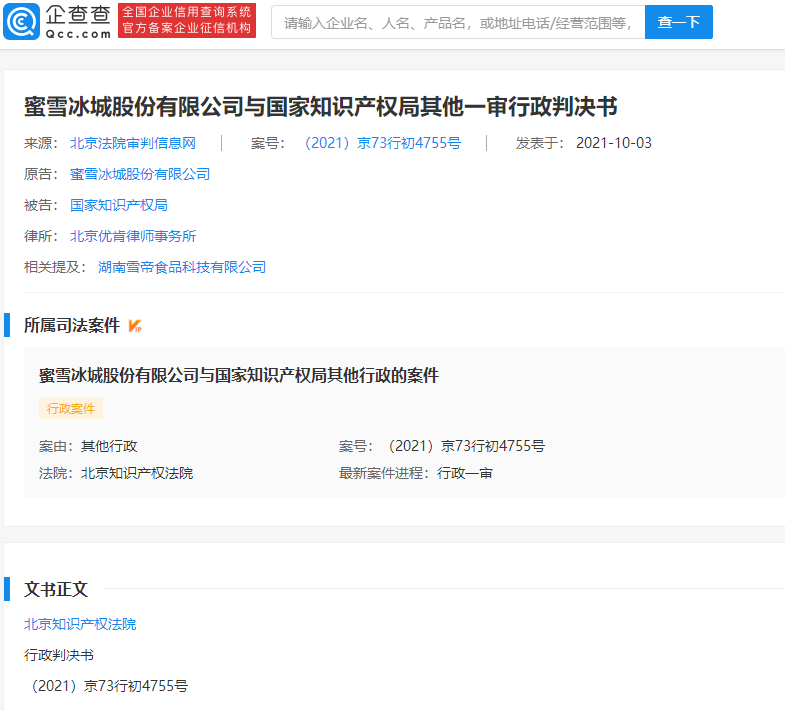The image size is (785, 711).
Task: Open header case number (2021)京73行初4755号 link
Action: tap(382, 143)
